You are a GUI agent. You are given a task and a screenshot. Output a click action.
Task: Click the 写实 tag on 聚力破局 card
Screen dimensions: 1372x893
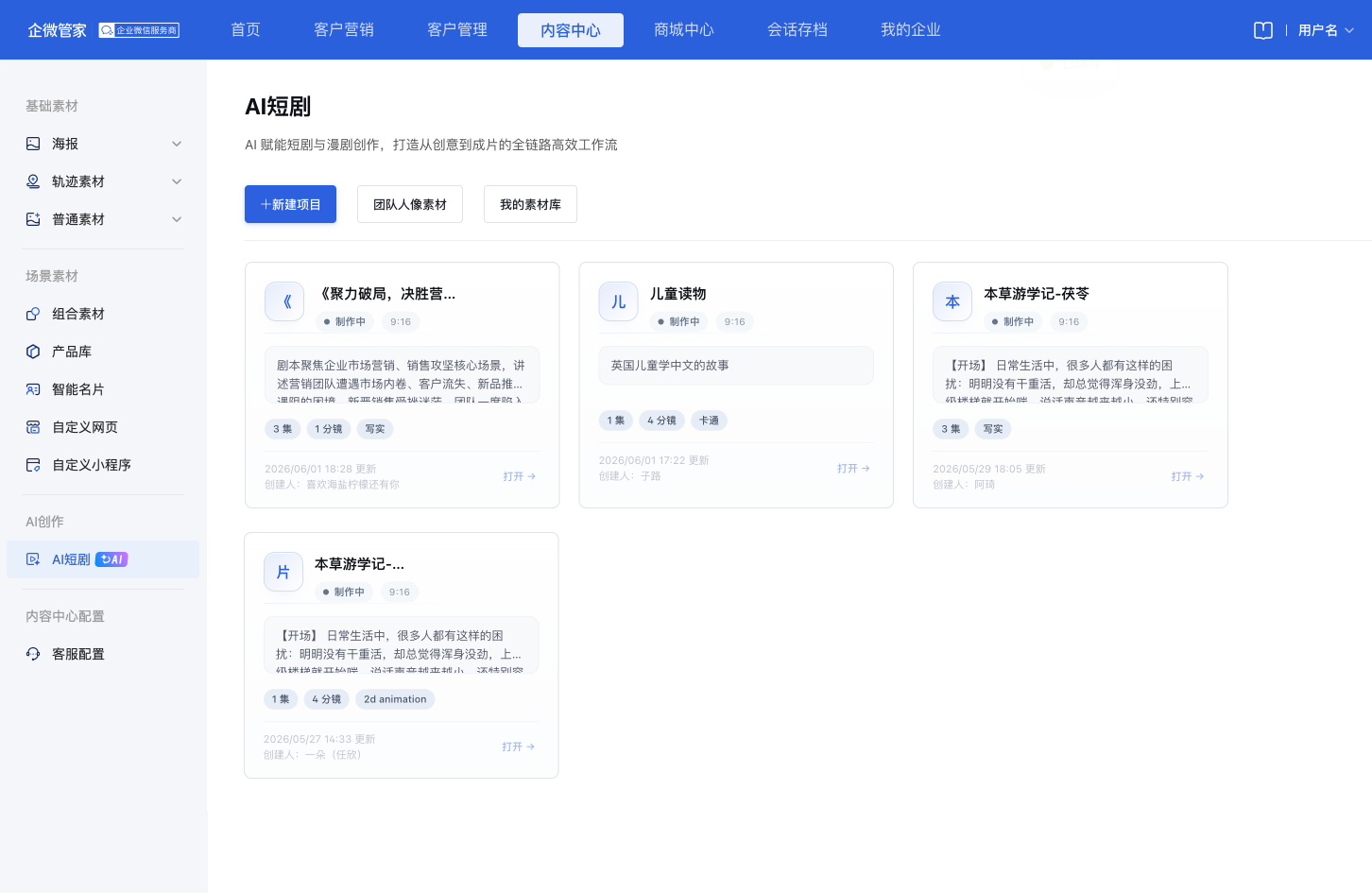375,429
